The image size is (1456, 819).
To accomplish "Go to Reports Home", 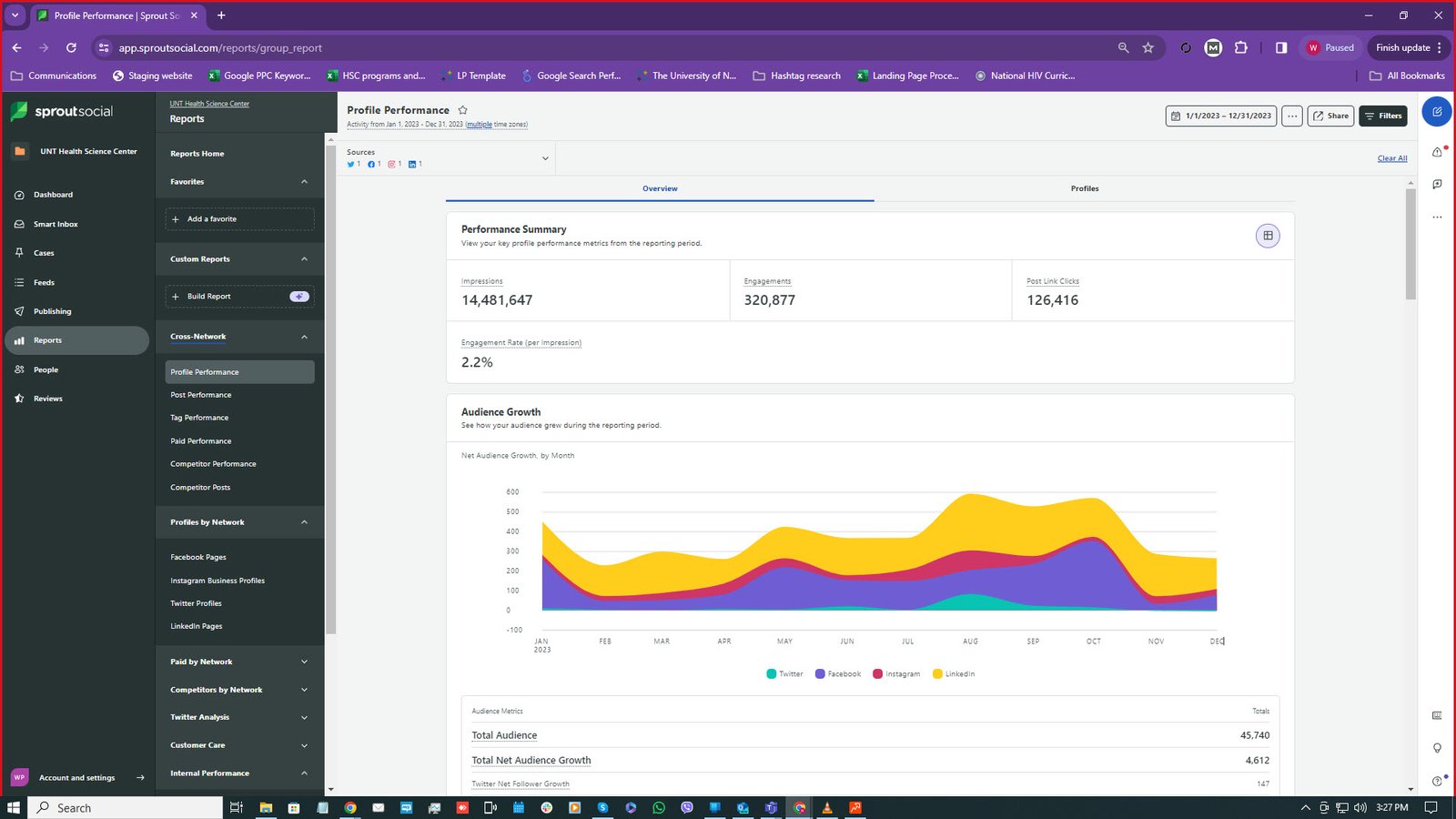I will pos(197,154).
